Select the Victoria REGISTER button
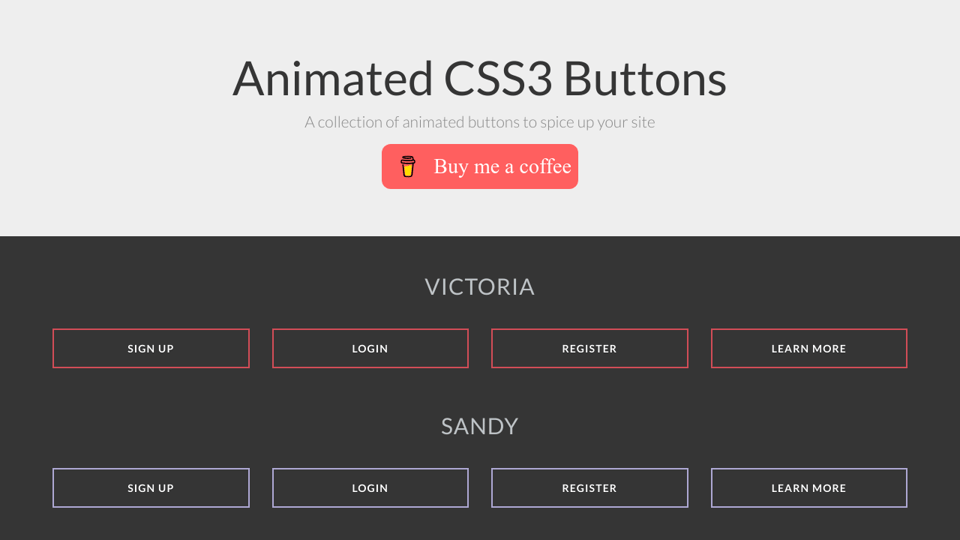Image resolution: width=960 pixels, height=540 pixels. click(x=589, y=348)
